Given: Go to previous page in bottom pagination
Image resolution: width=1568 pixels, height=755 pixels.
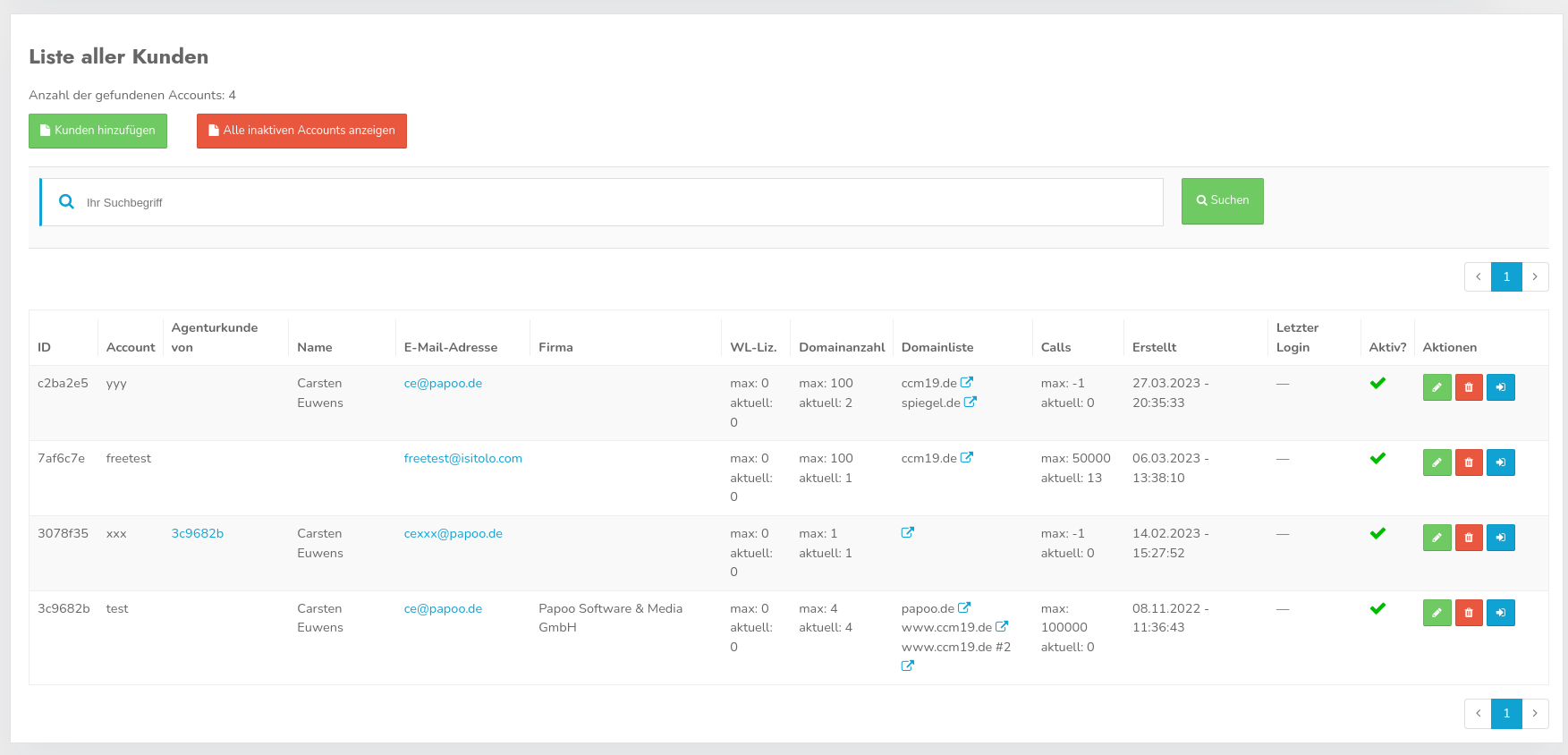Looking at the screenshot, I should click(1478, 714).
